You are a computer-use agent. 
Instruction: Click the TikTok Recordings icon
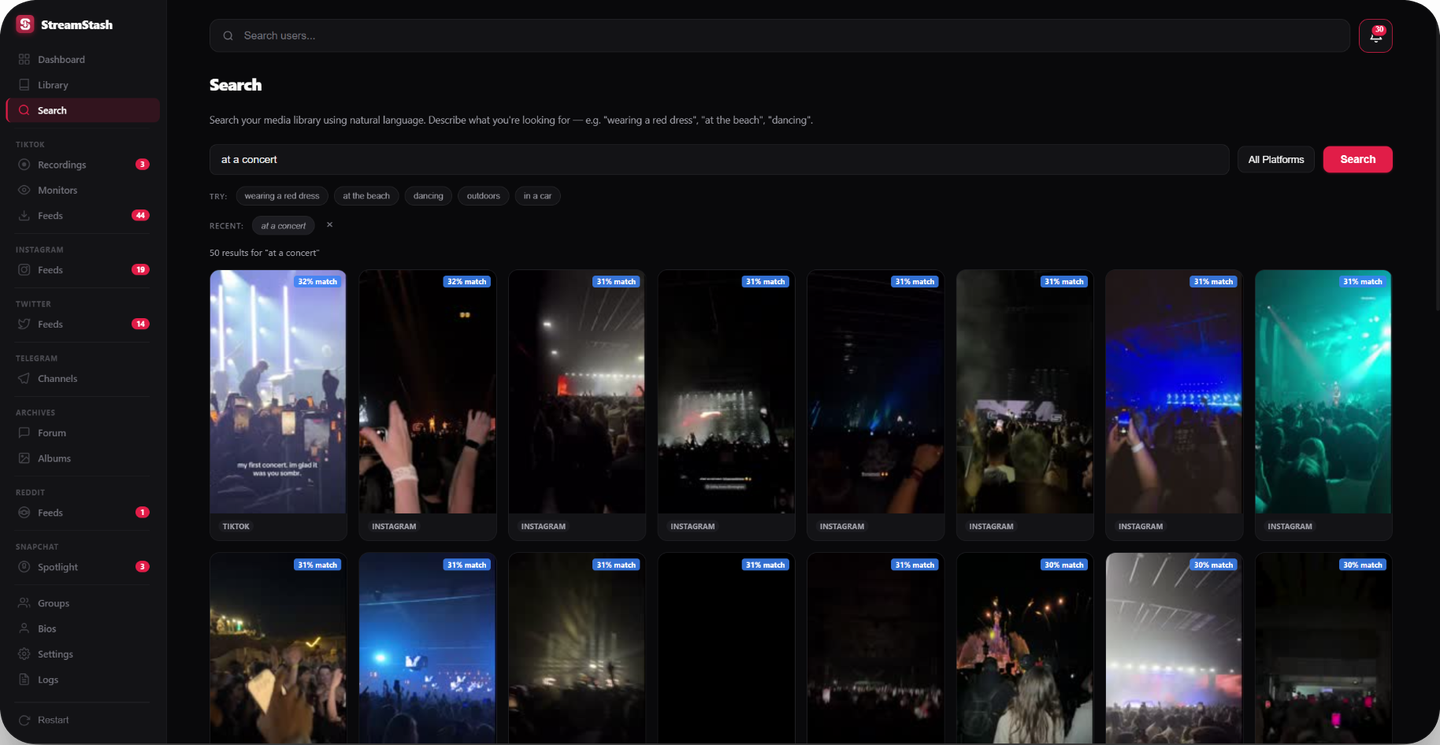24,164
